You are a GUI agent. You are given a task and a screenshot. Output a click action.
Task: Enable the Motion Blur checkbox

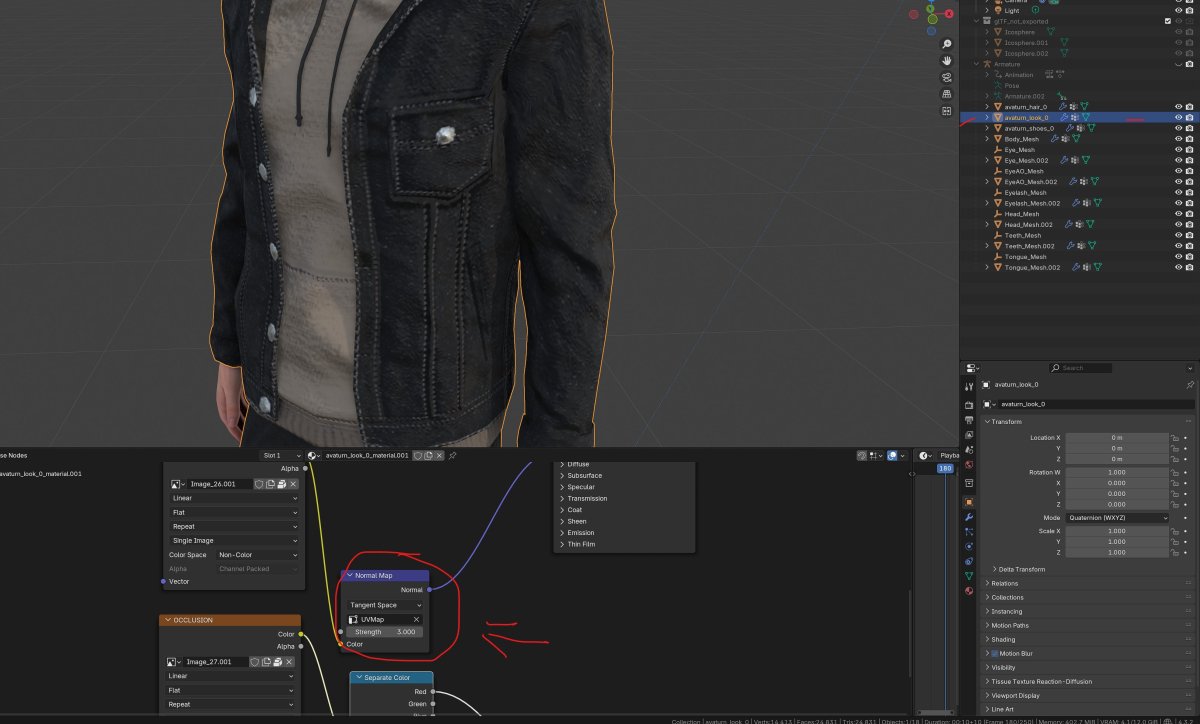click(x=994, y=653)
